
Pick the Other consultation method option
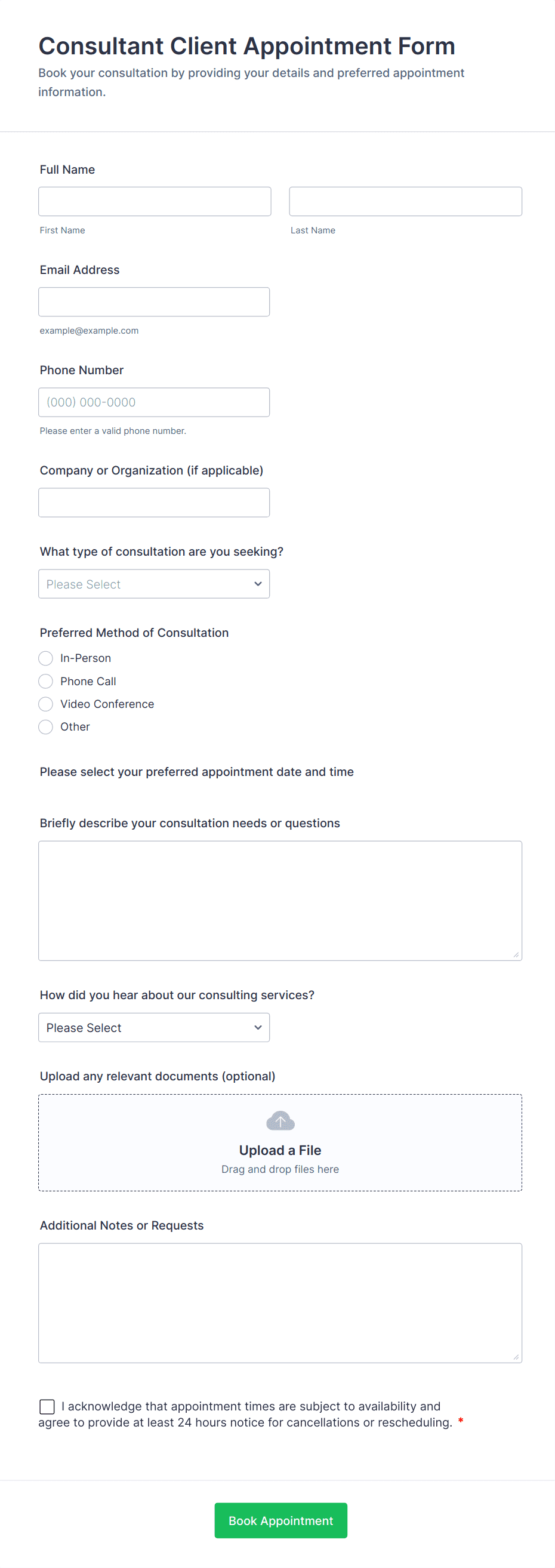[45, 727]
